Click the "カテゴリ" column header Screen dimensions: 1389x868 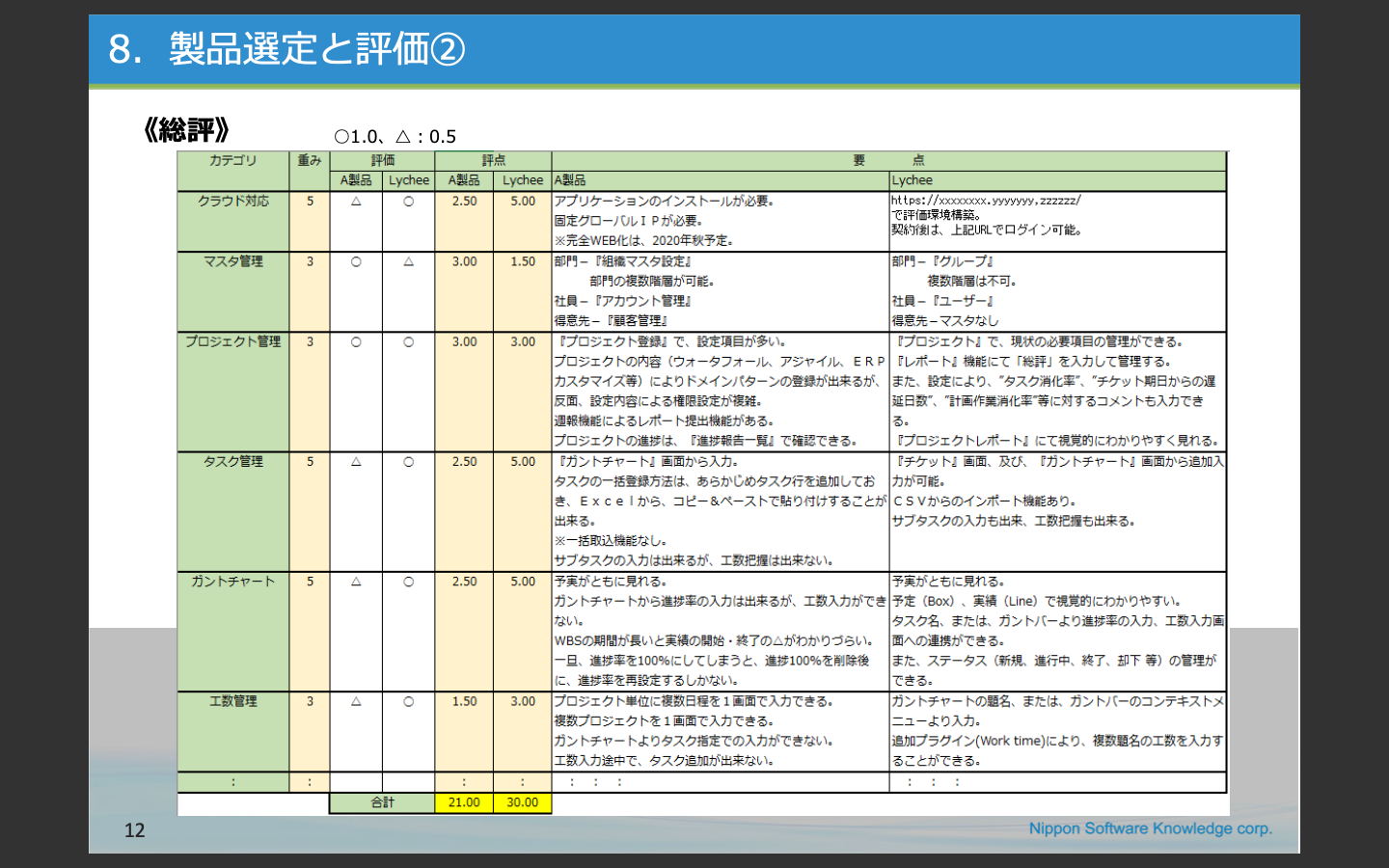232,161
